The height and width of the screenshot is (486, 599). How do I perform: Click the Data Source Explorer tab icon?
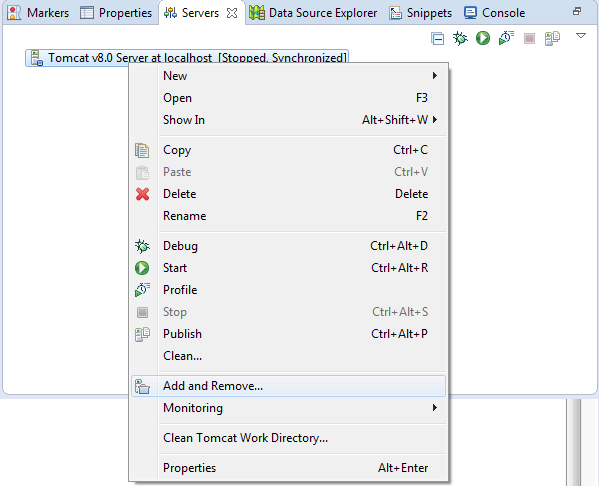point(257,13)
